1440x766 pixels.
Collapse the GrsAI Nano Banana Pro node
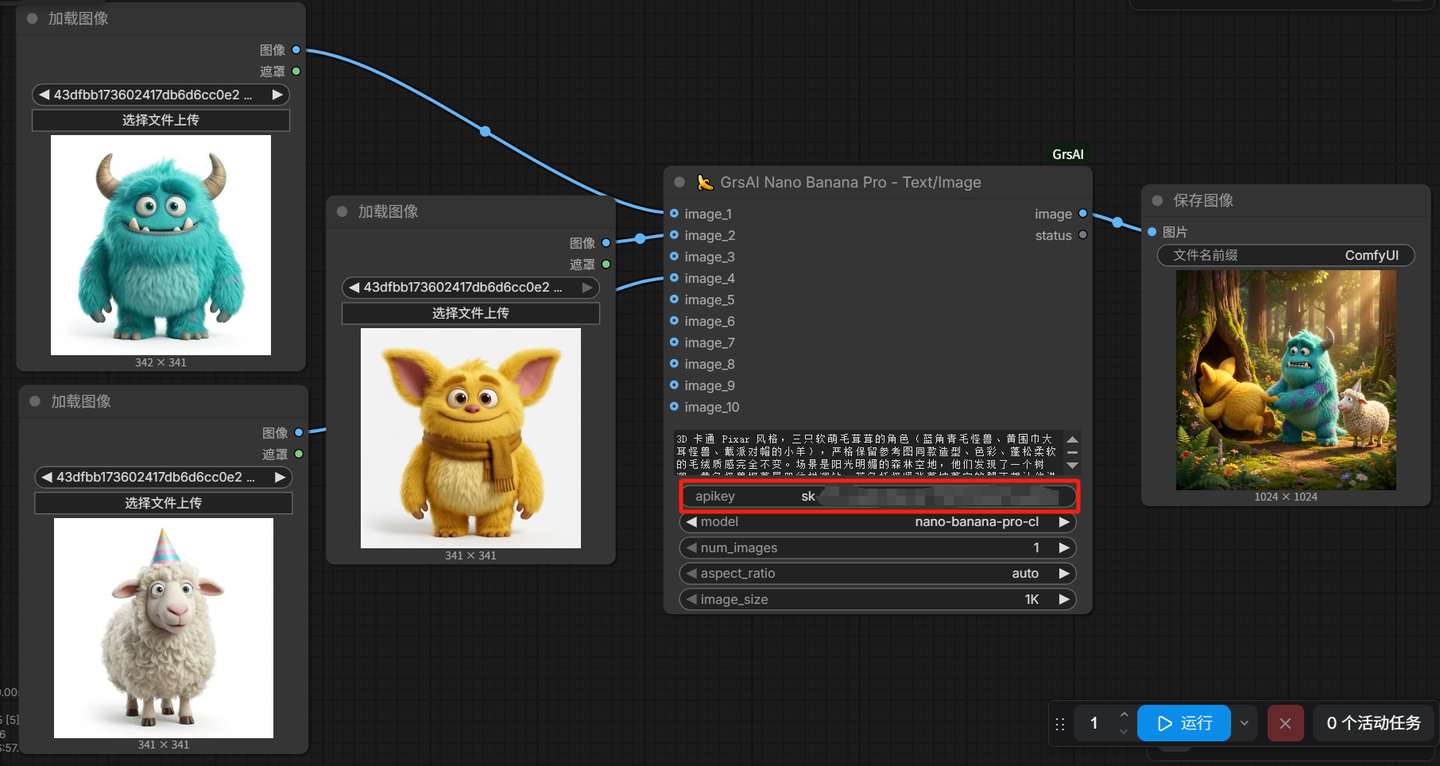click(x=680, y=182)
